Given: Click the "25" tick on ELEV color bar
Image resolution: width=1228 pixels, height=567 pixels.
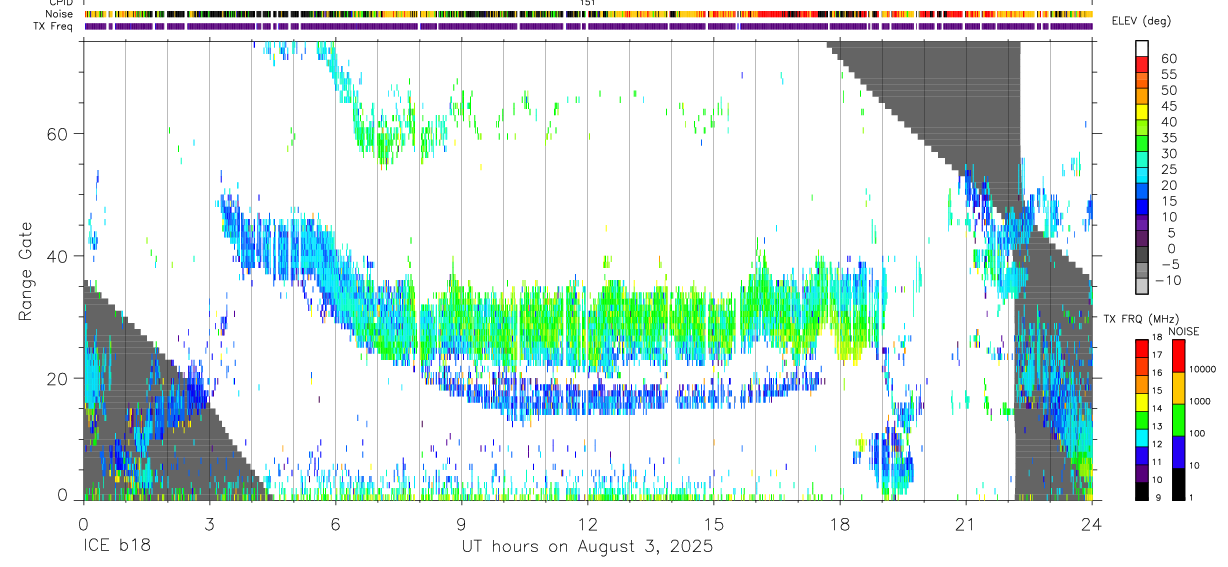Looking at the screenshot, I should (x=1168, y=169).
